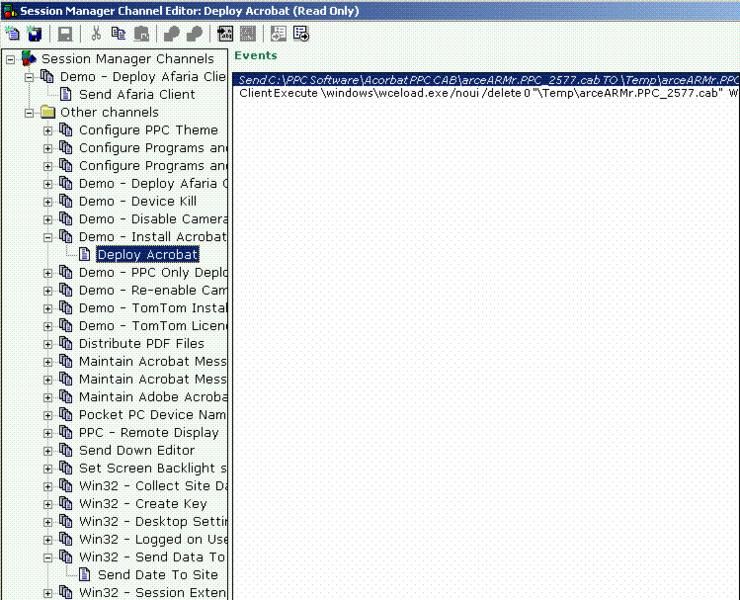Click the new channel toolbar icon
The image size is (740, 600).
tap(12, 34)
